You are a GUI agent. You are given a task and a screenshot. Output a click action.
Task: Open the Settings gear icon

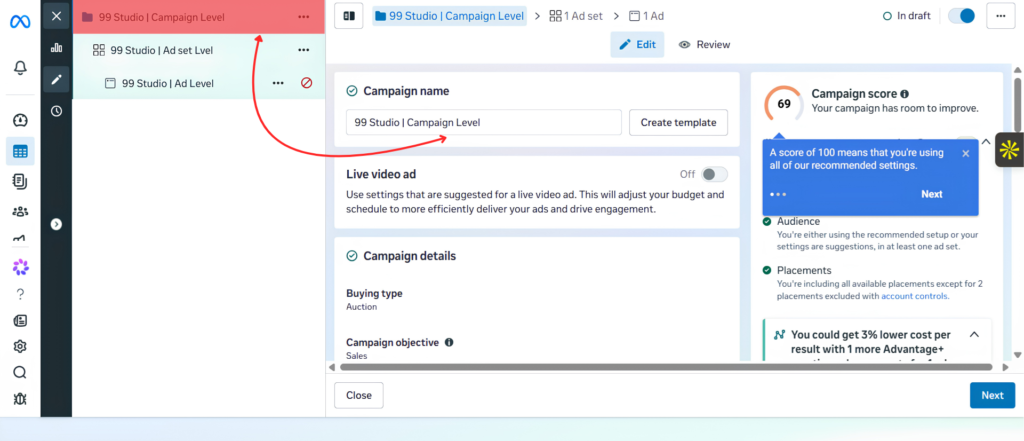coord(20,346)
